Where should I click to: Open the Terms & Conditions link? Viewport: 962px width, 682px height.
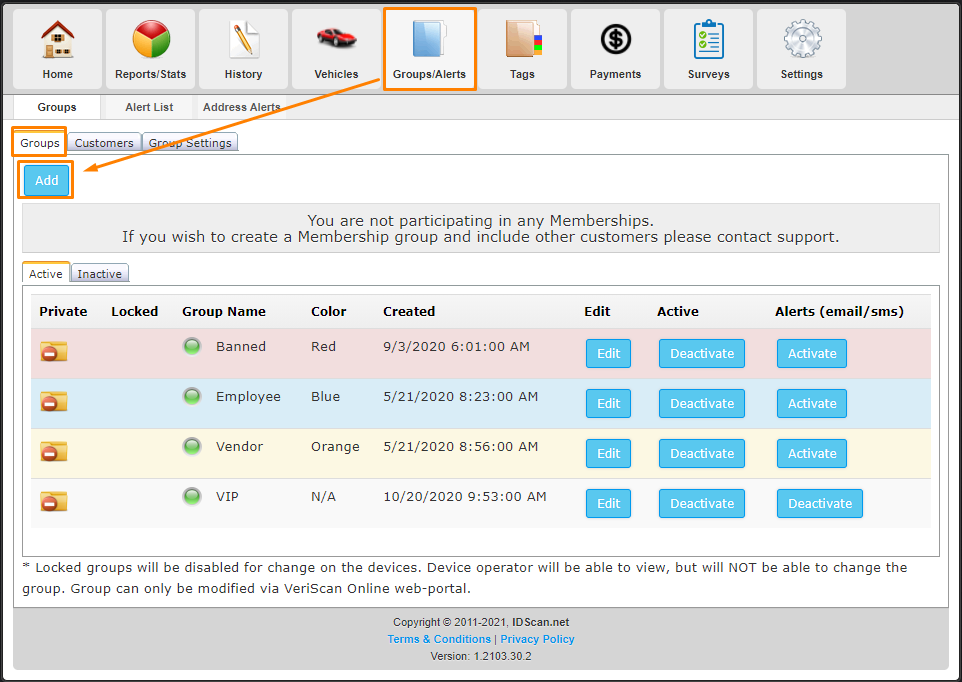coord(439,639)
